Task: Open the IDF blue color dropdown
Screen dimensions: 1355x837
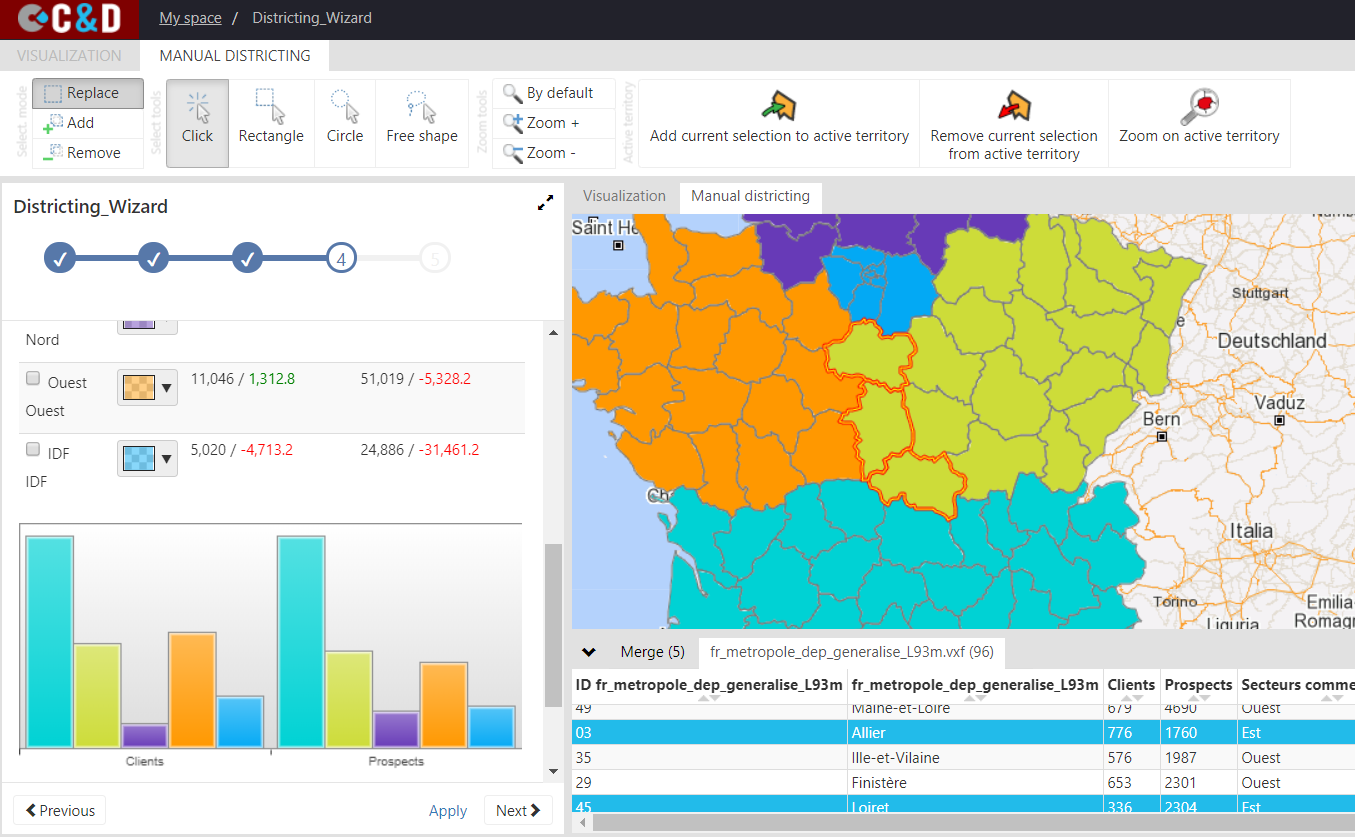Action: click(x=148, y=458)
